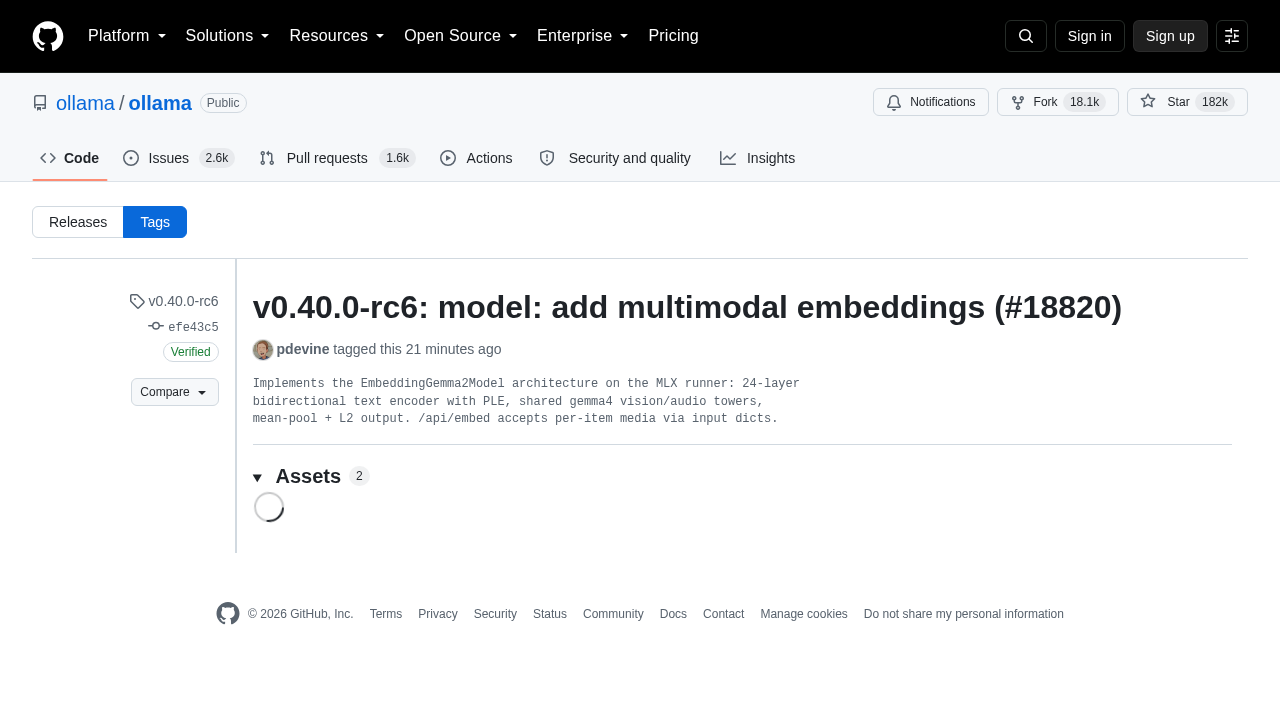Image resolution: width=1280 pixels, height=720 pixels.
Task: Open the Security footer link
Action: coord(495,614)
